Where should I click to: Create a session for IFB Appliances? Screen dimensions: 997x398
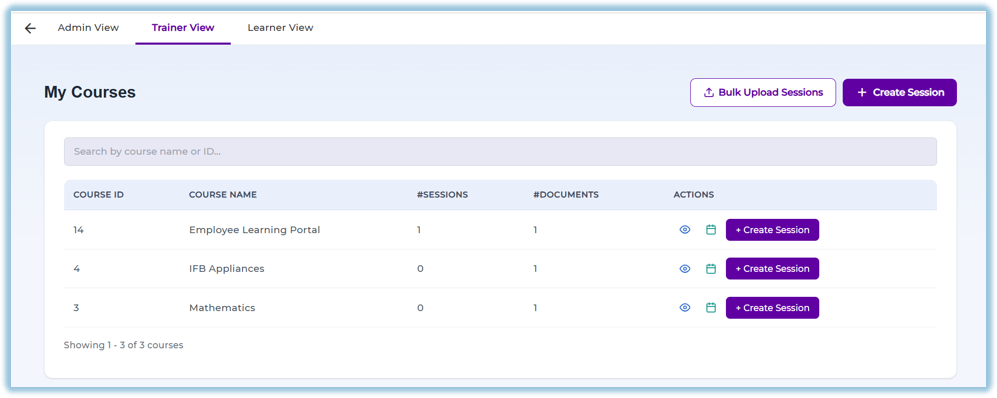(x=773, y=269)
